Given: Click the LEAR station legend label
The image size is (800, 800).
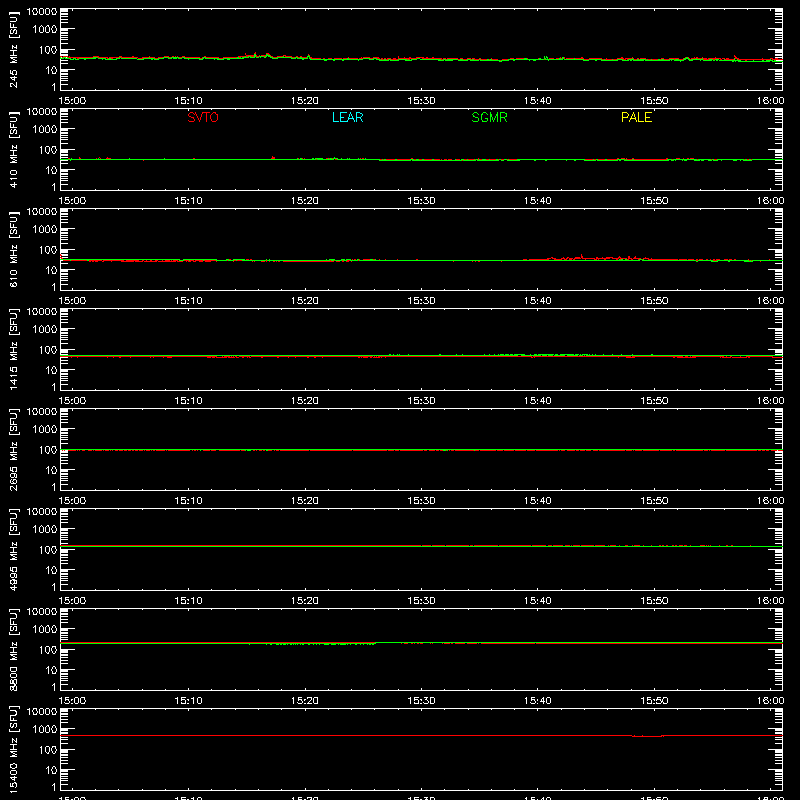Looking at the screenshot, I should pyautogui.click(x=347, y=117).
